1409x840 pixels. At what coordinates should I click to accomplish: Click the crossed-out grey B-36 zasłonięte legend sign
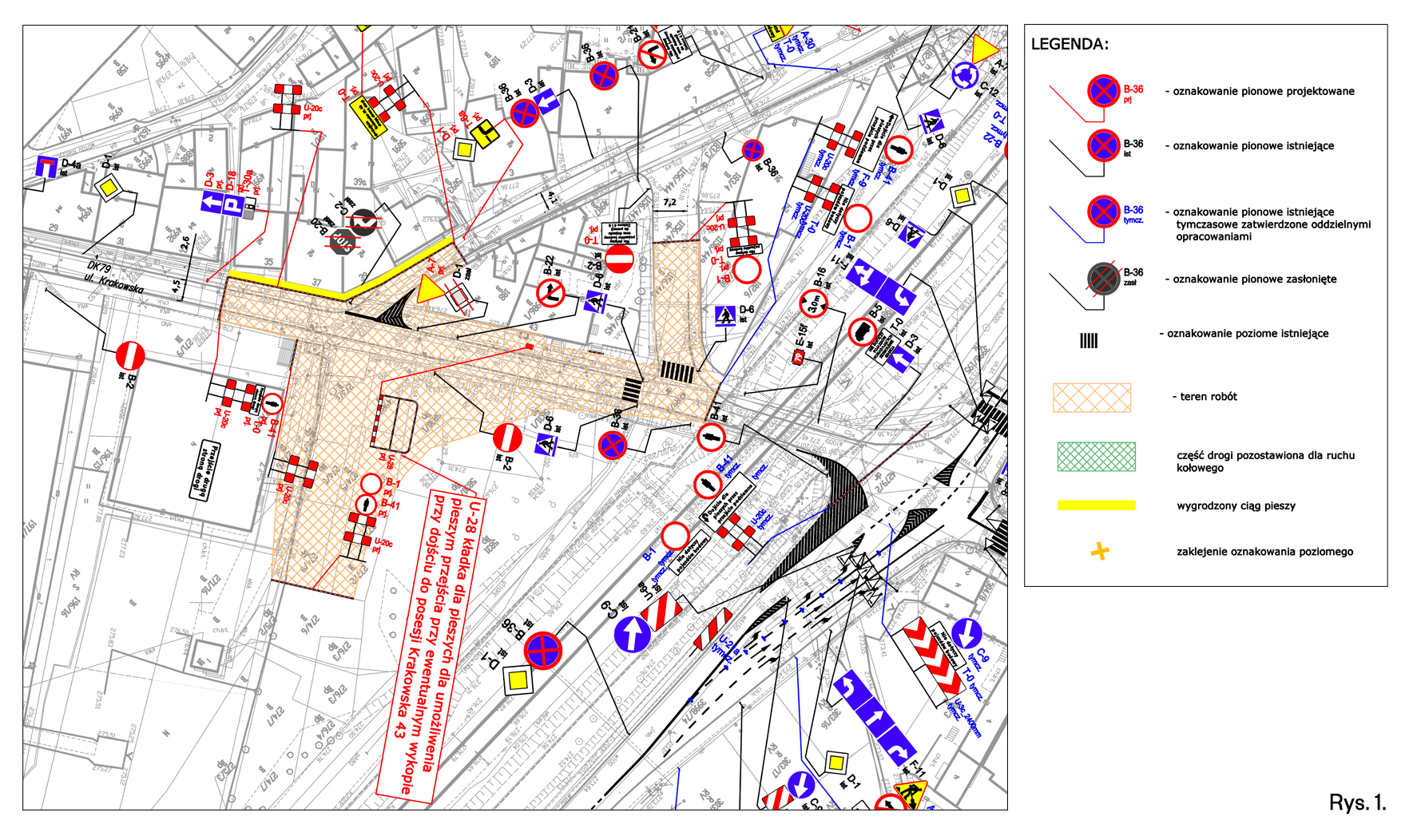1103,279
